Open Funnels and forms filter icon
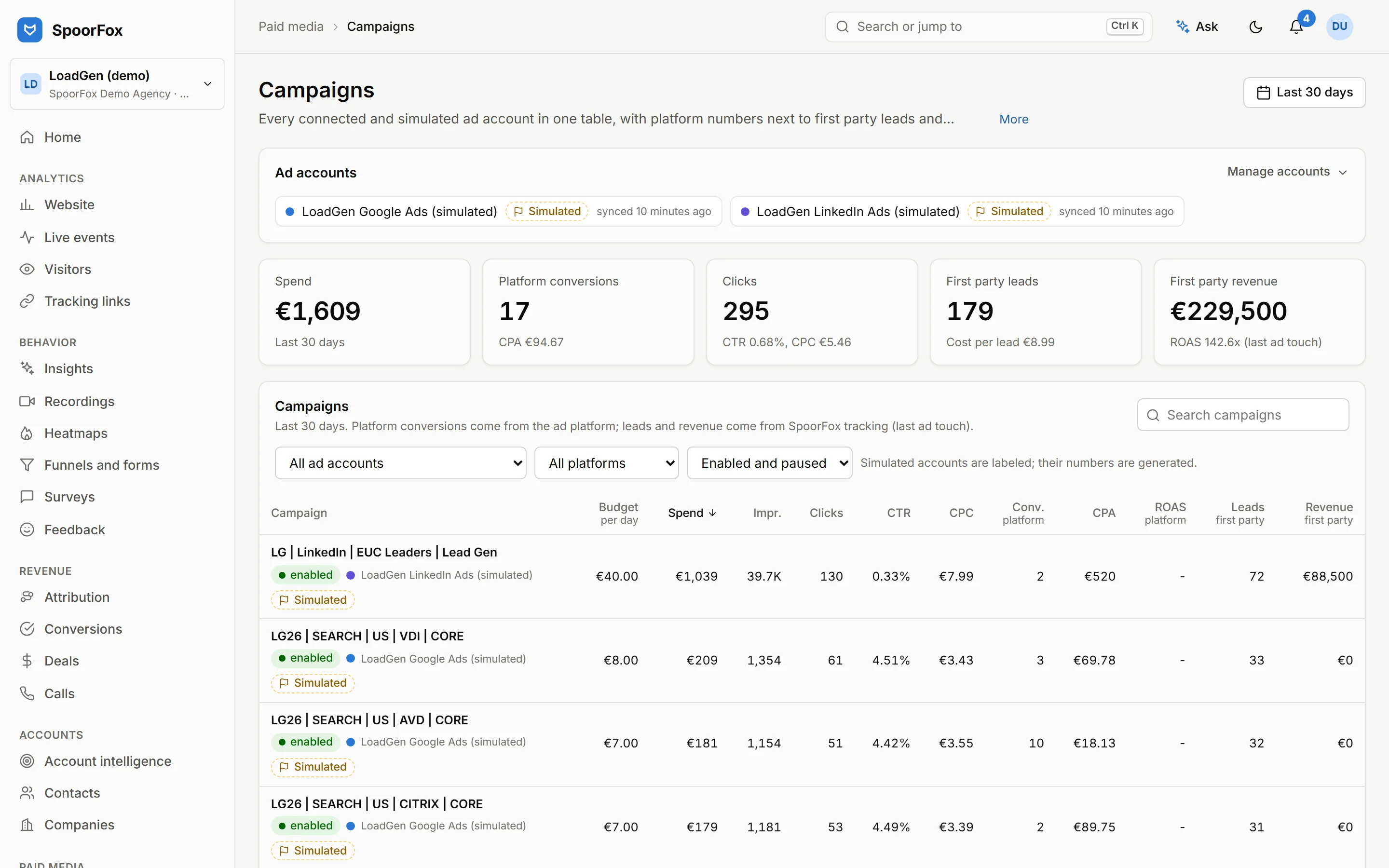 click(27, 465)
